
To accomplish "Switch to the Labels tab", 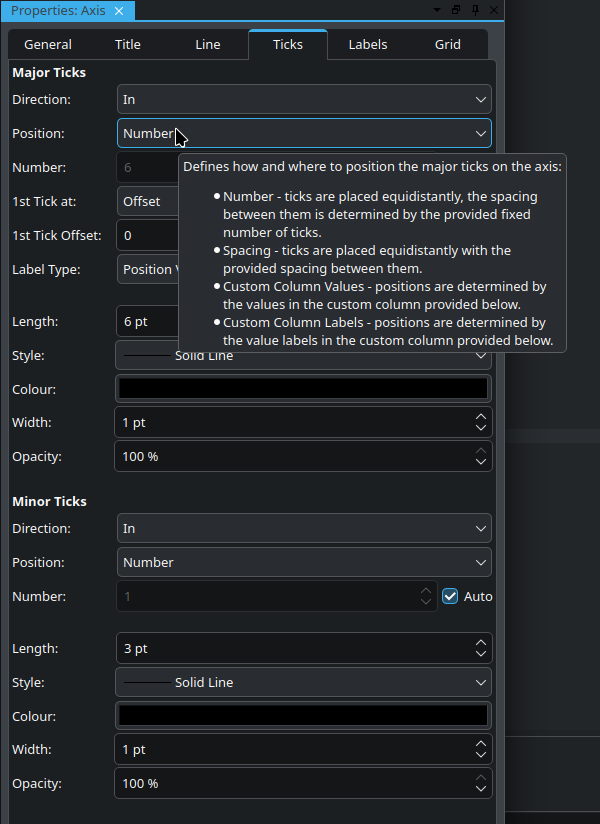I will tap(368, 44).
